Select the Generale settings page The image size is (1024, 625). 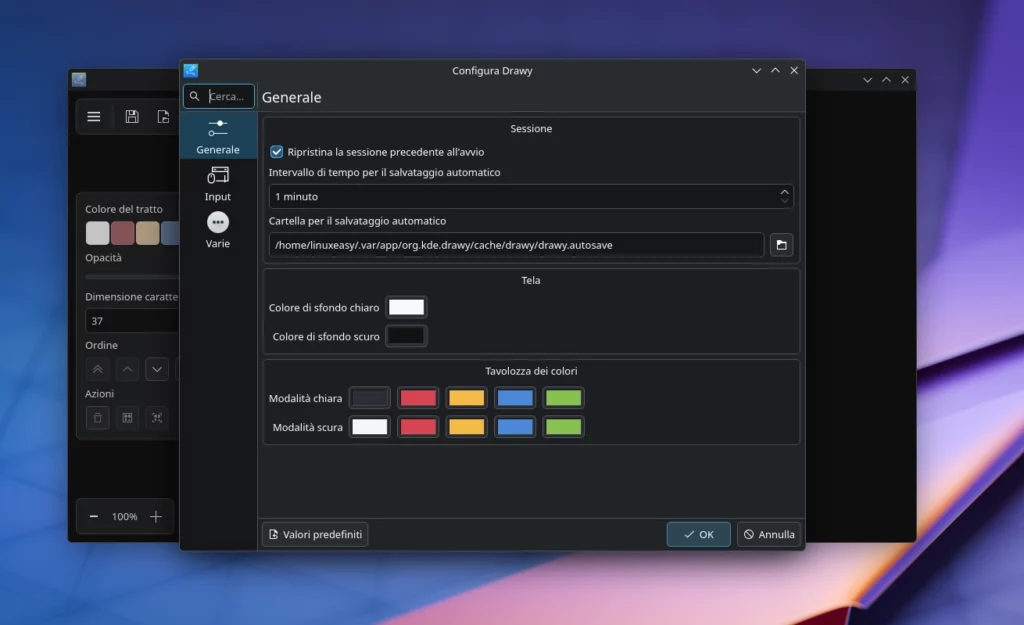point(218,136)
